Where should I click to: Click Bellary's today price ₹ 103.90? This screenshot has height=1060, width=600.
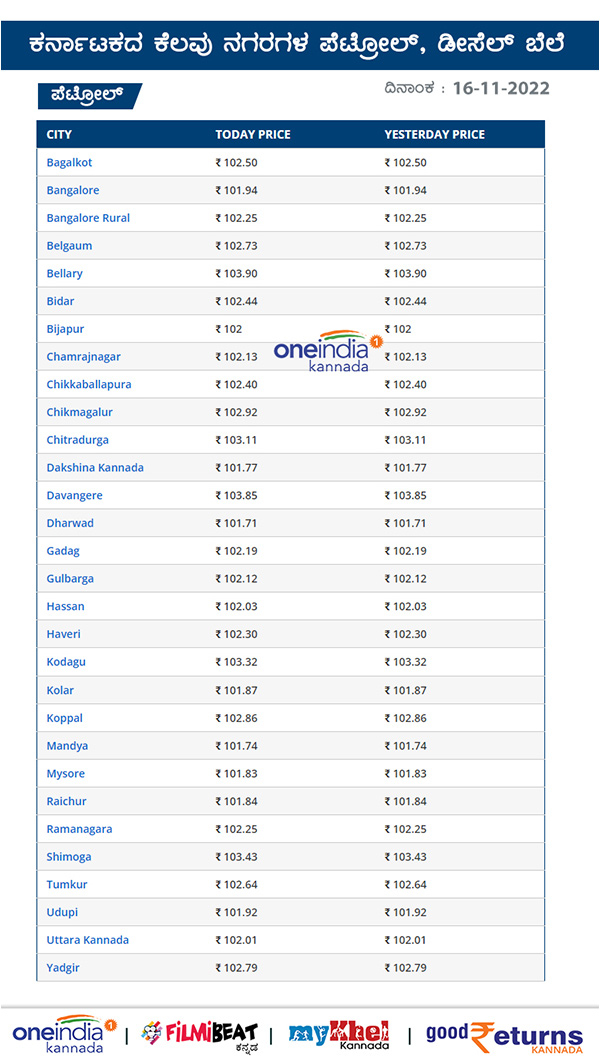pos(240,274)
